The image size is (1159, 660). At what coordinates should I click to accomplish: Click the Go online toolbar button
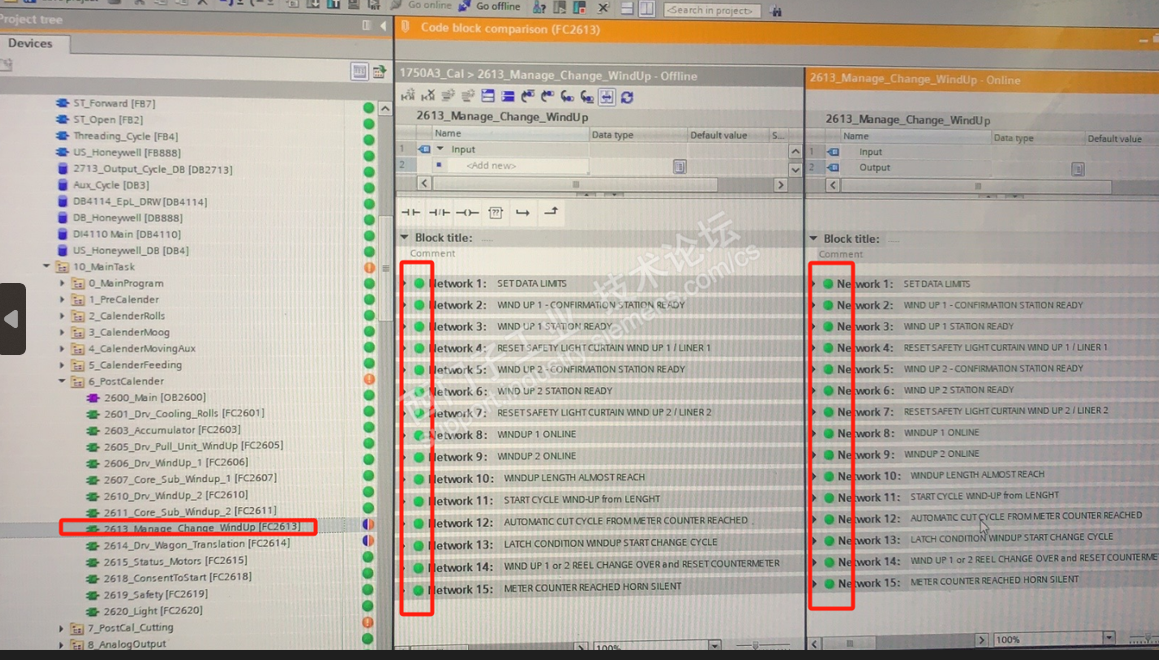point(421,6)
